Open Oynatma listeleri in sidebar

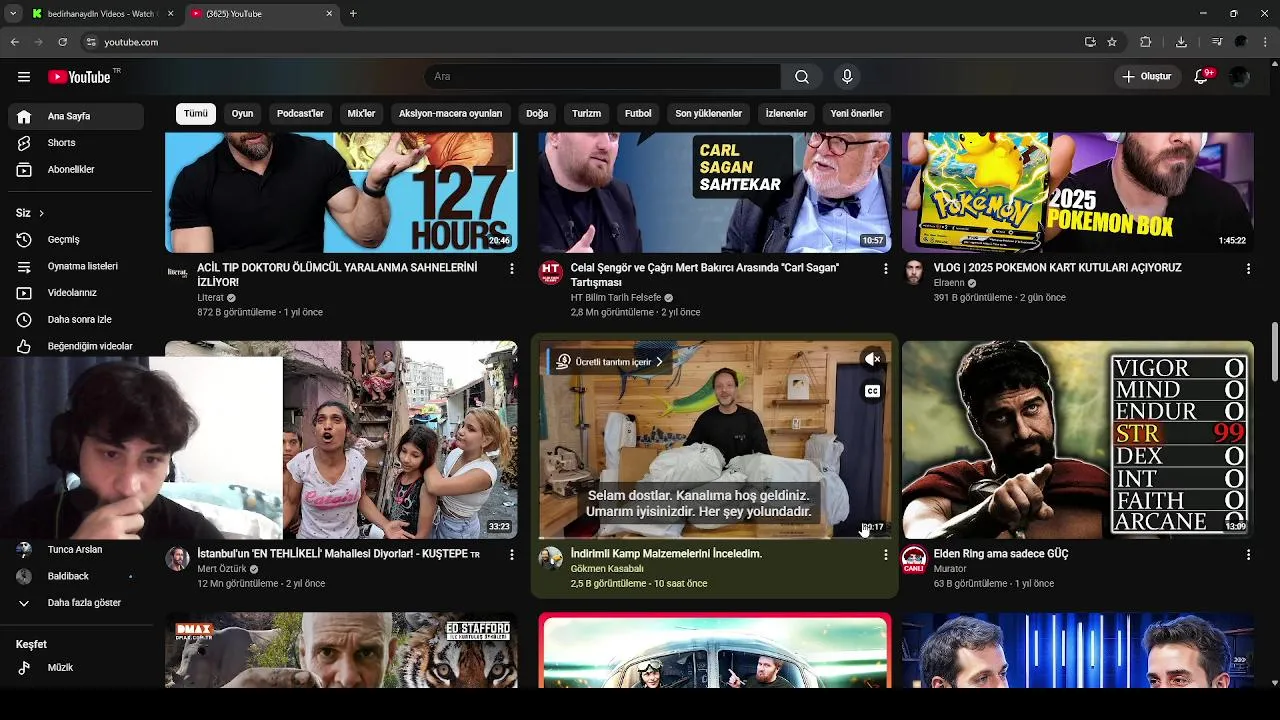(76, 267)
